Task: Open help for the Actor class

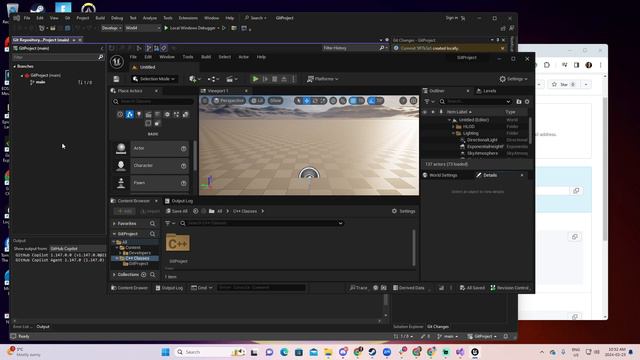Action: pos(184,149)
